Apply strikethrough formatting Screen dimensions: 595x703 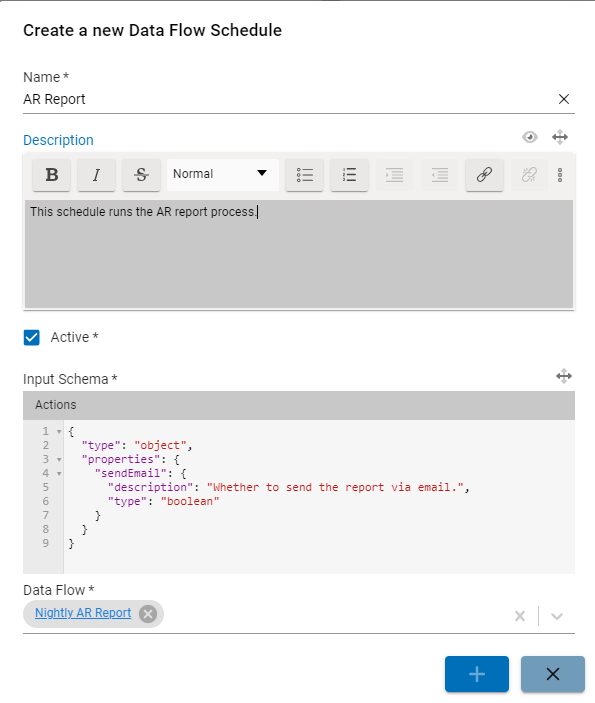click(141, 175)
